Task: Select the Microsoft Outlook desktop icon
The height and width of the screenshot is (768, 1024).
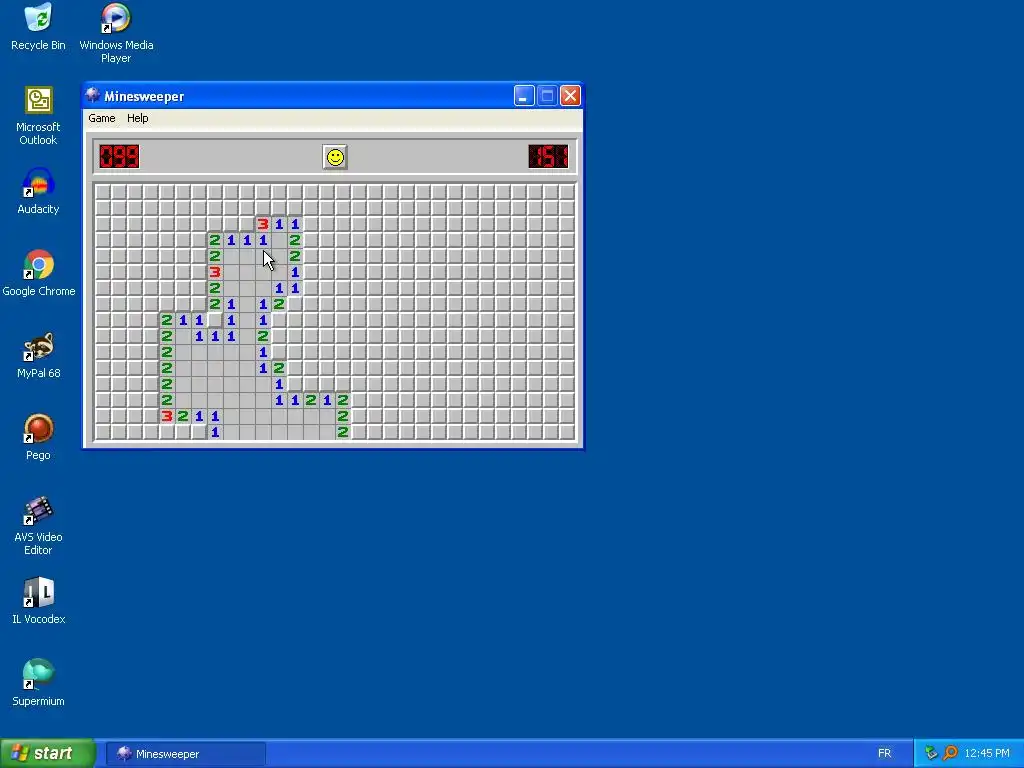Action: point(38,116)
